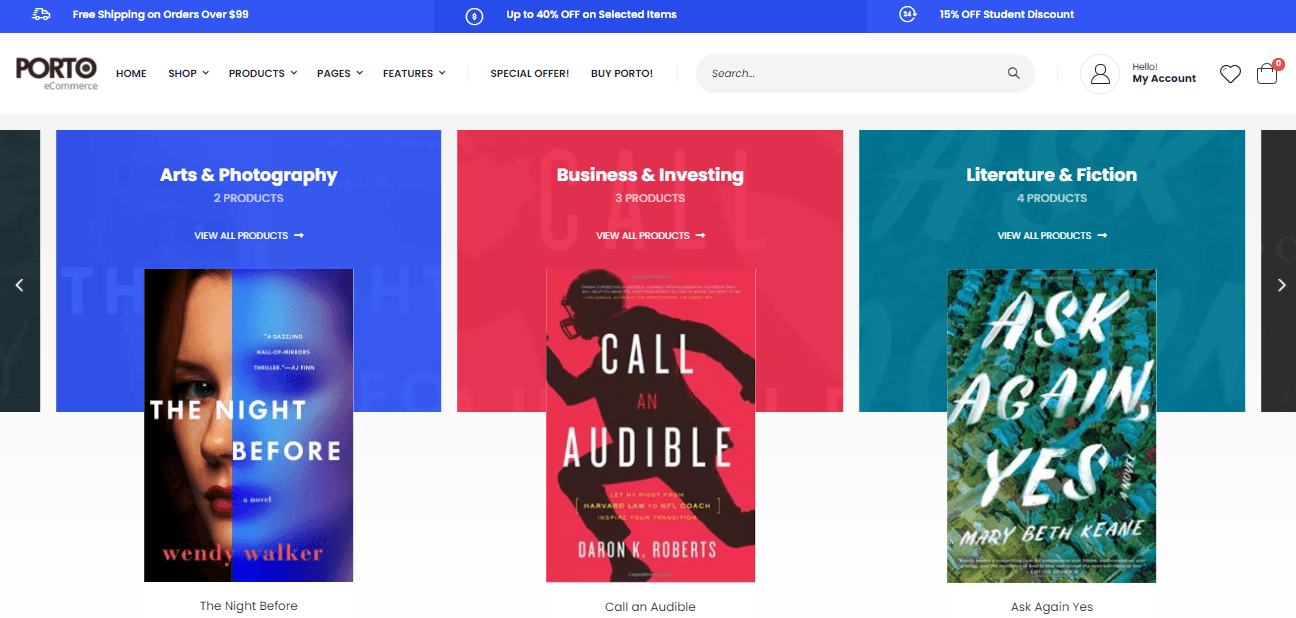The width and height of the screenshot is (1296, 618).
Task: Go to next carousel slide arrow
Action: tap(1282, 285)
